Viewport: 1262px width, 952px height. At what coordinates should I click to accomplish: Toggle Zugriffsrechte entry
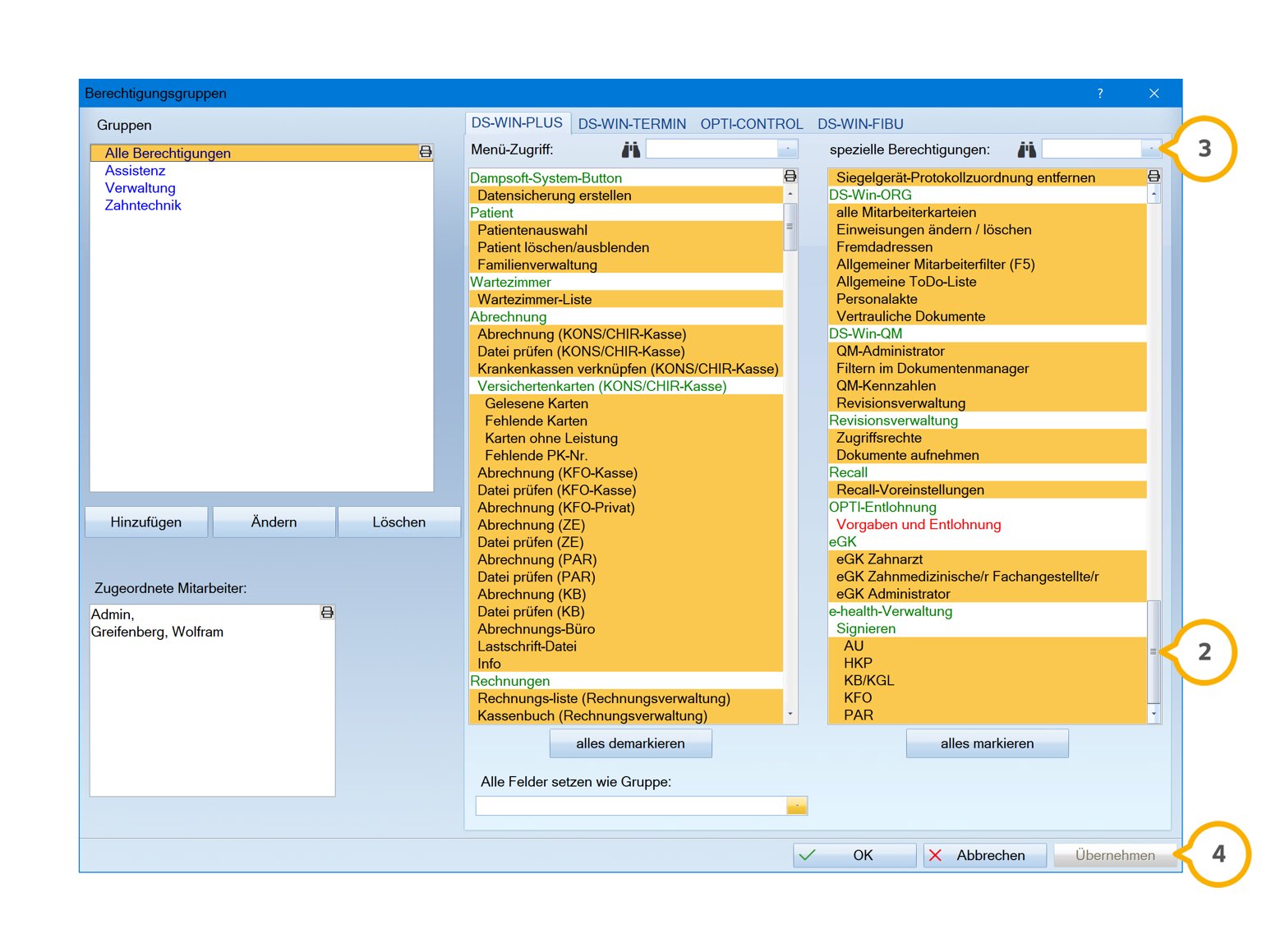pyautogui.click(x=988, y=438)
